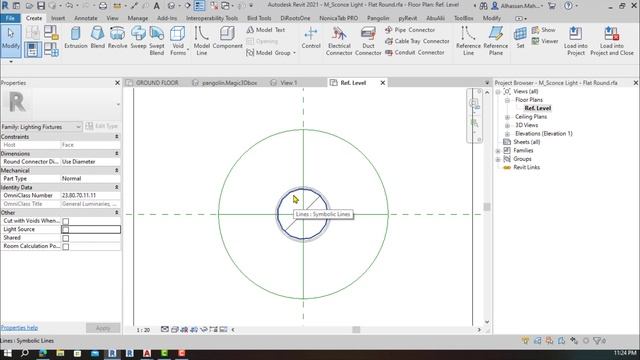
Task: Set the work plane
Action: tap(520, 39)
